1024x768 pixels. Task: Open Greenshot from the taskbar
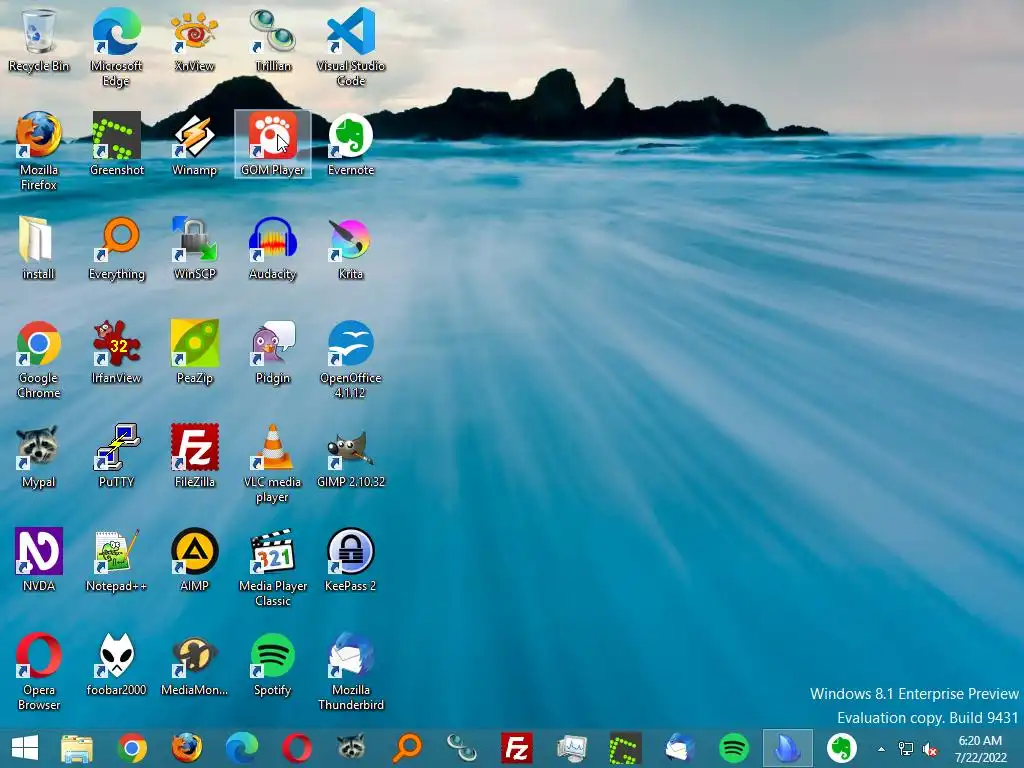point(625,748)
